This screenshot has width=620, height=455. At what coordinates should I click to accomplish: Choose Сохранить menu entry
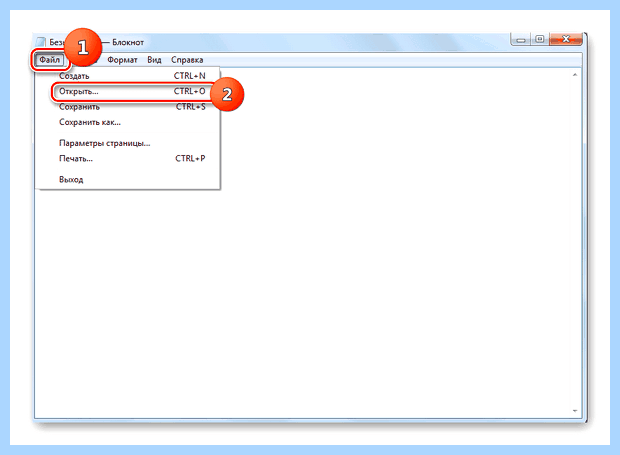[128, 107]
